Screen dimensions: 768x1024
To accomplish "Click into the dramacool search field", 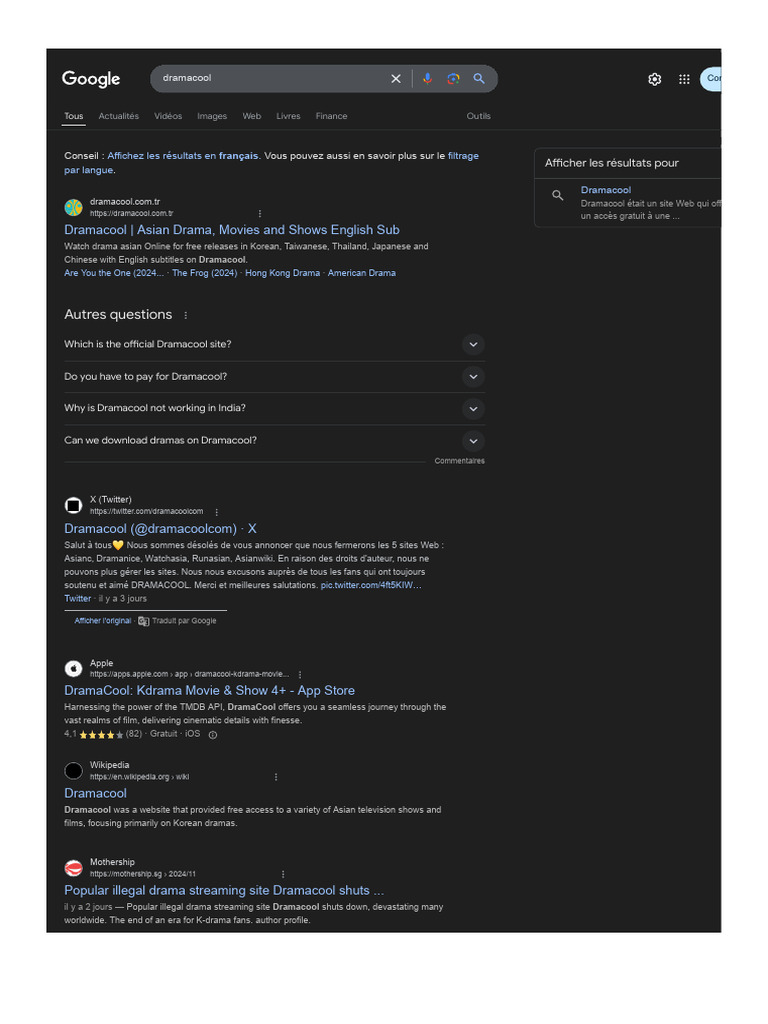I will tap(270, 79).
